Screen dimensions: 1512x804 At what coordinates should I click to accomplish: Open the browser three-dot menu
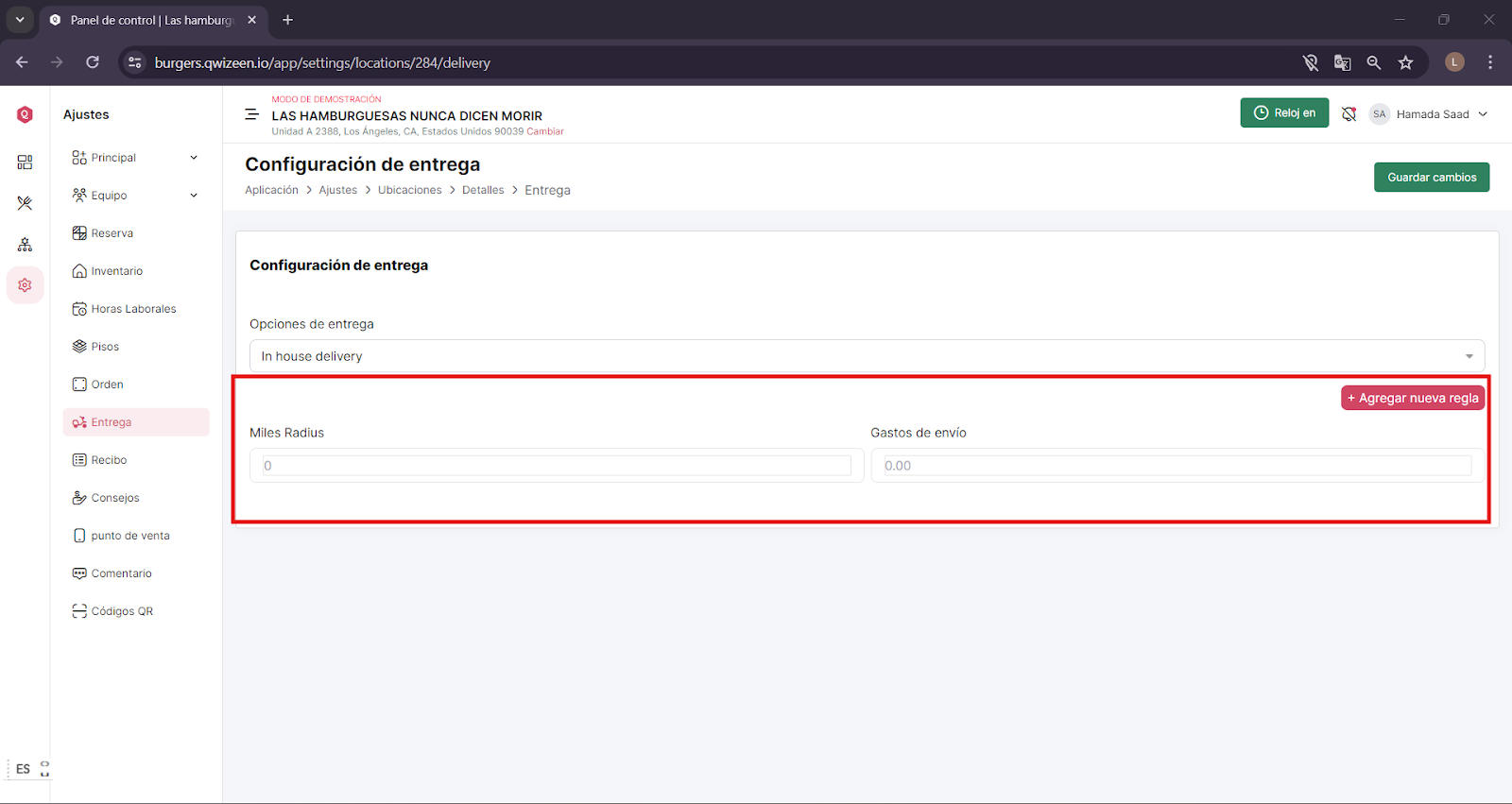1490,62
